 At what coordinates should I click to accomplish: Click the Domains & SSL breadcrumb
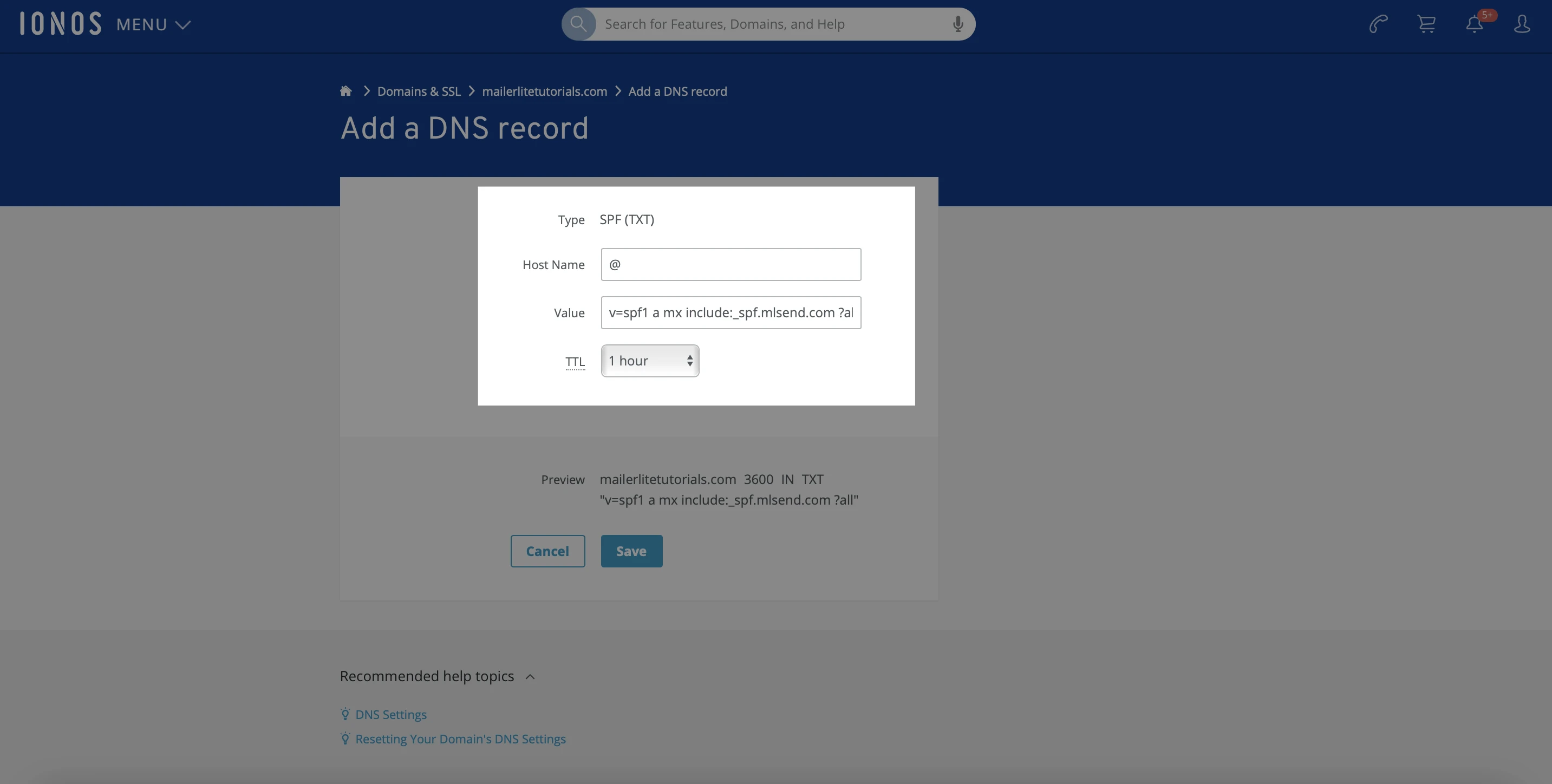click(419, 92)
